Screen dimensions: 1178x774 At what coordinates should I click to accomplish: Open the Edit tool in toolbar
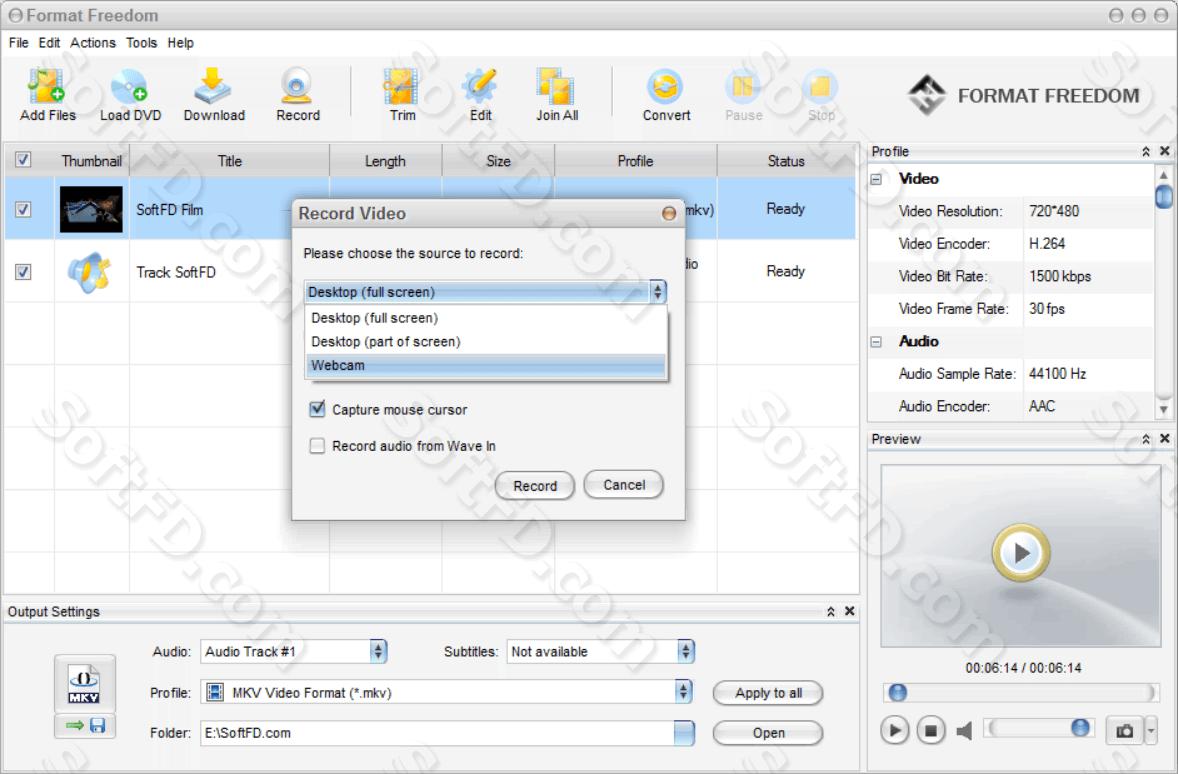(x=480, y=95)
